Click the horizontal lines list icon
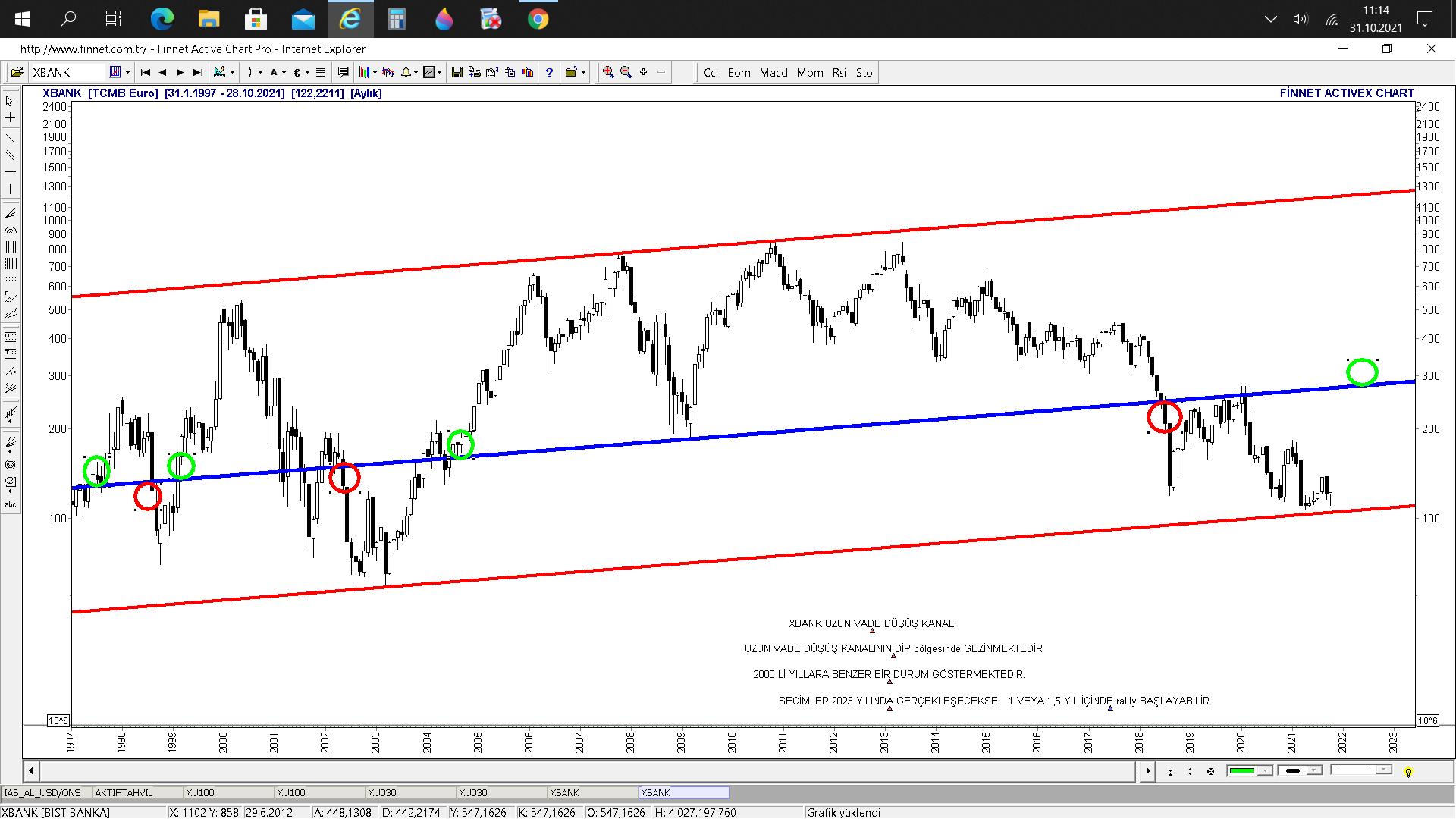 point(321,73)
